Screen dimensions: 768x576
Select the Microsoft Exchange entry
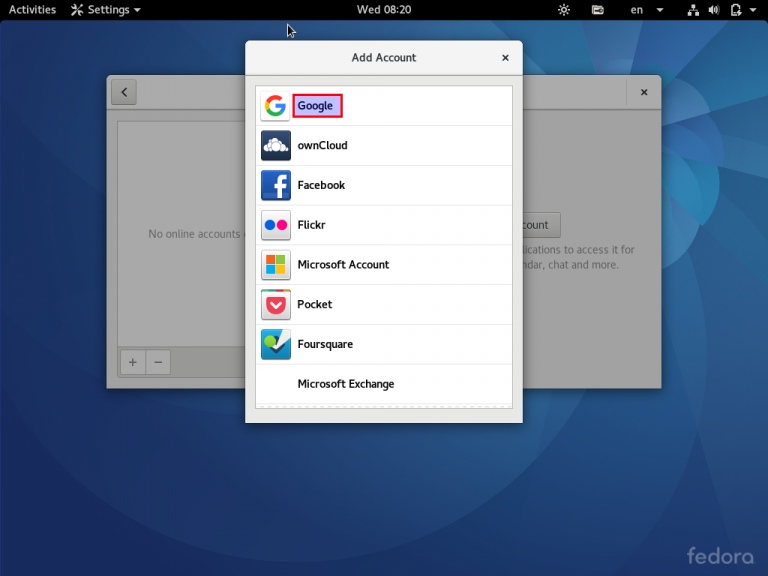point(384,384)
